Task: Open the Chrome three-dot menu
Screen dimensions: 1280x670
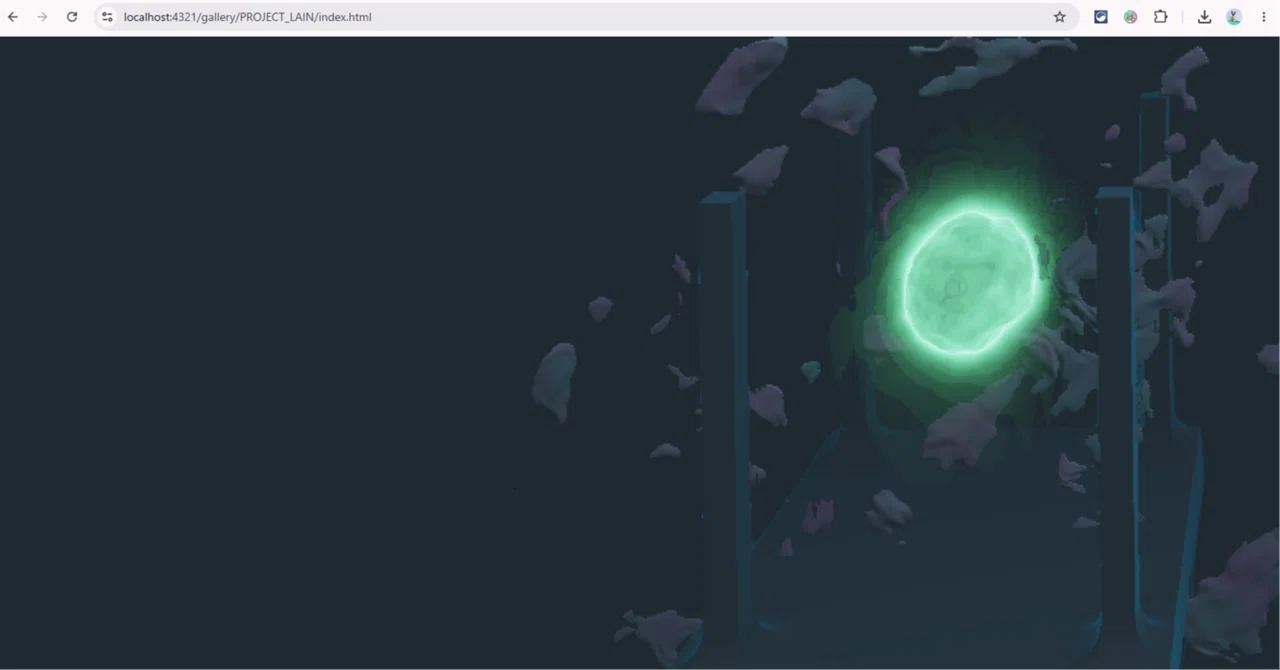Action: [1263, 17]
